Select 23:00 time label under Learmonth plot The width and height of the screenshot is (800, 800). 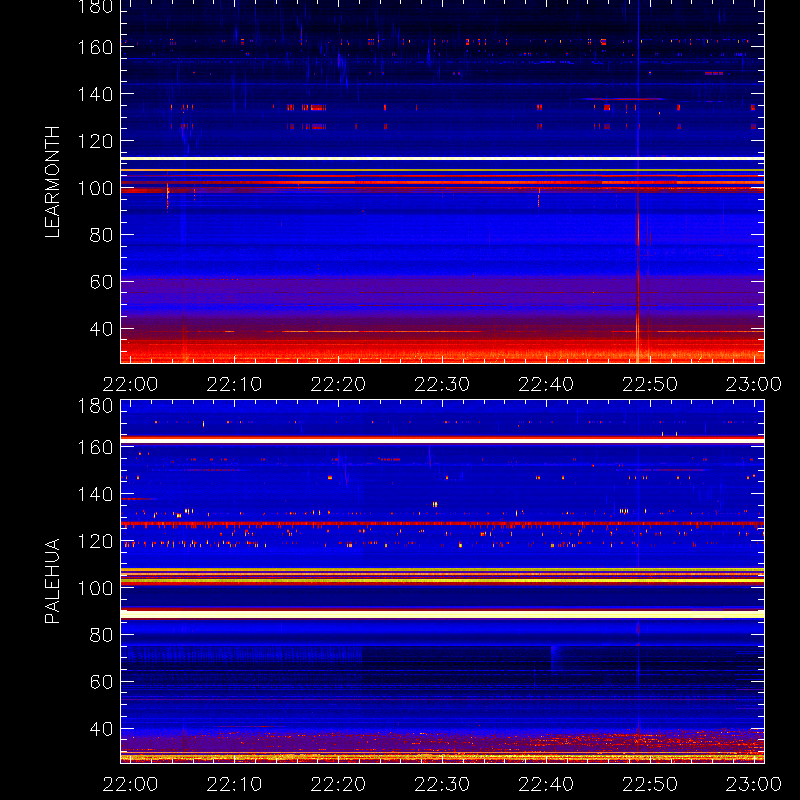[754, 384]
